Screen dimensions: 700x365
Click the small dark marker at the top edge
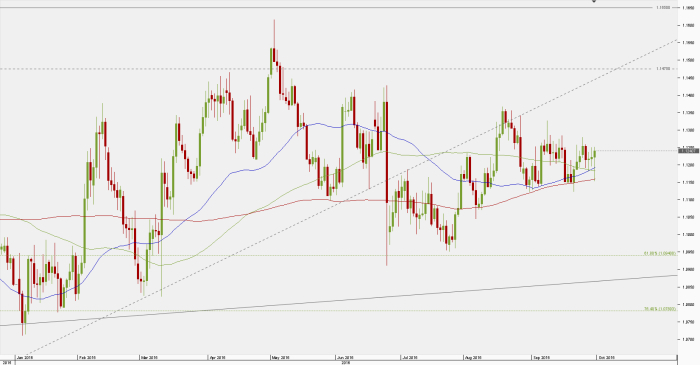[594, 1]
